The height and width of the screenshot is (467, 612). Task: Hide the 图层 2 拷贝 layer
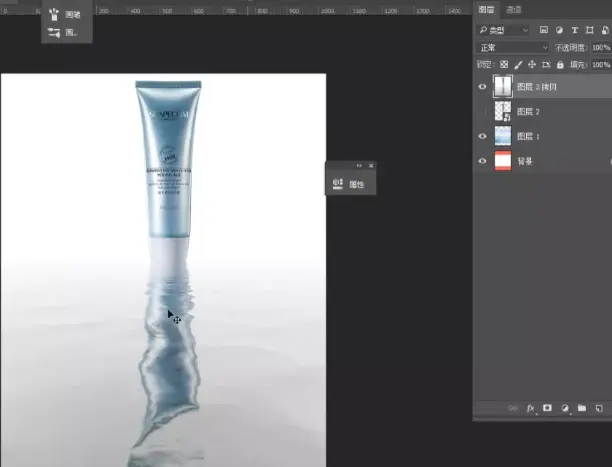[482, 87]
